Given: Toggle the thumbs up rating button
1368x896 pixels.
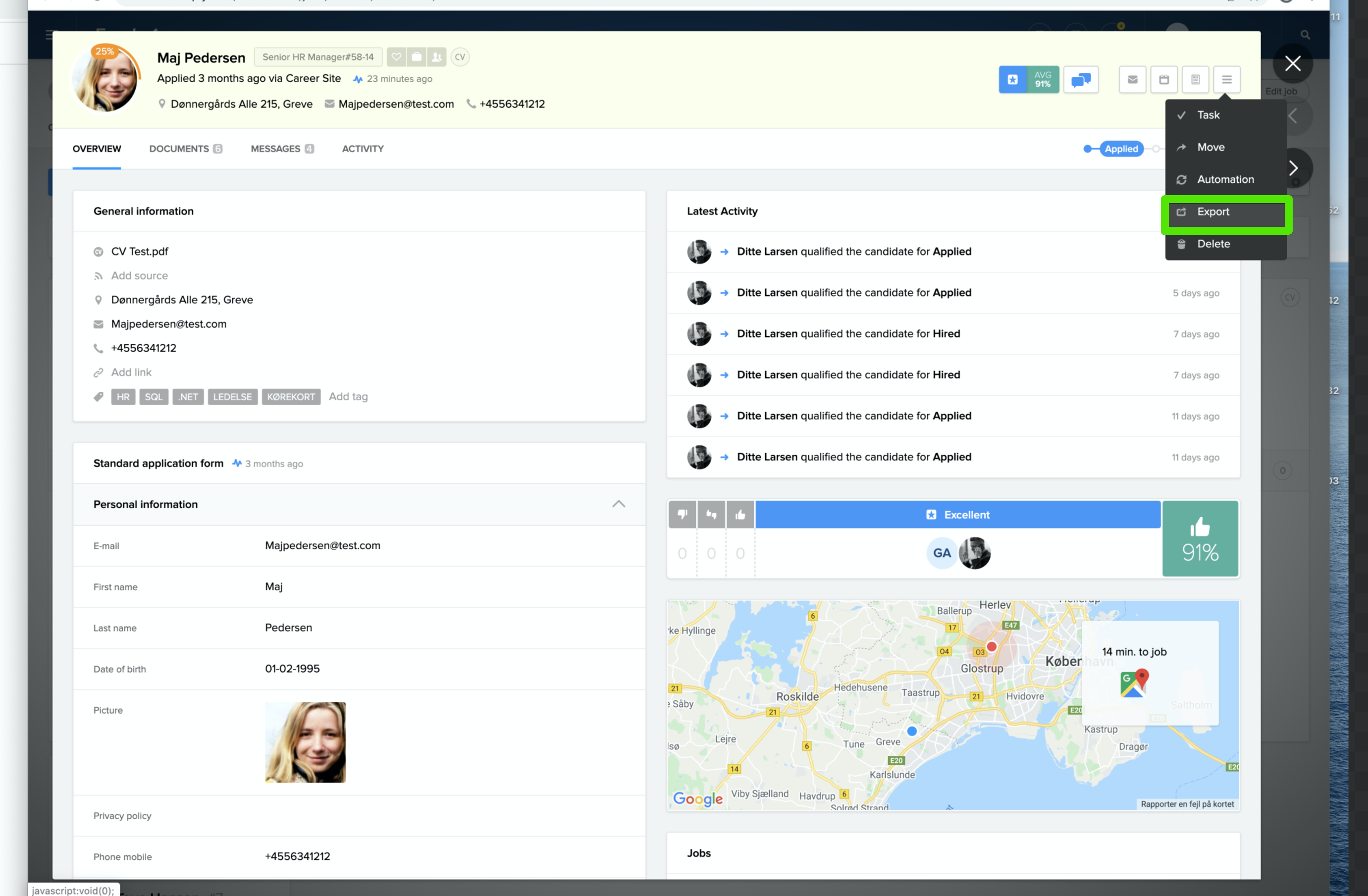Looking at the screenshot, I should (740, 515).
